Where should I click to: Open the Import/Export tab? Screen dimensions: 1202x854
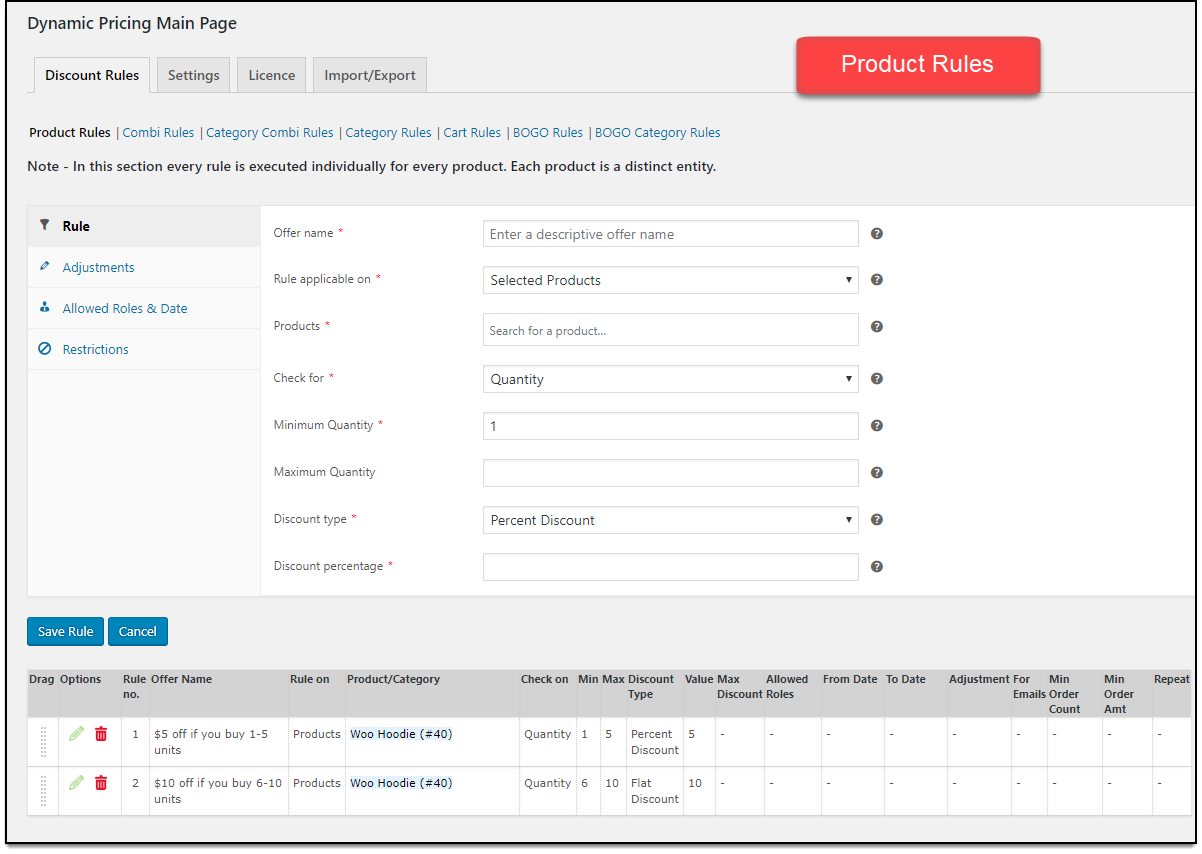[370, 75]
